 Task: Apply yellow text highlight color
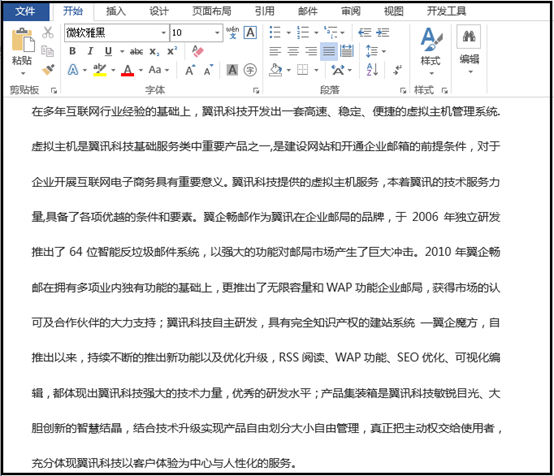[x=100, y=70]
